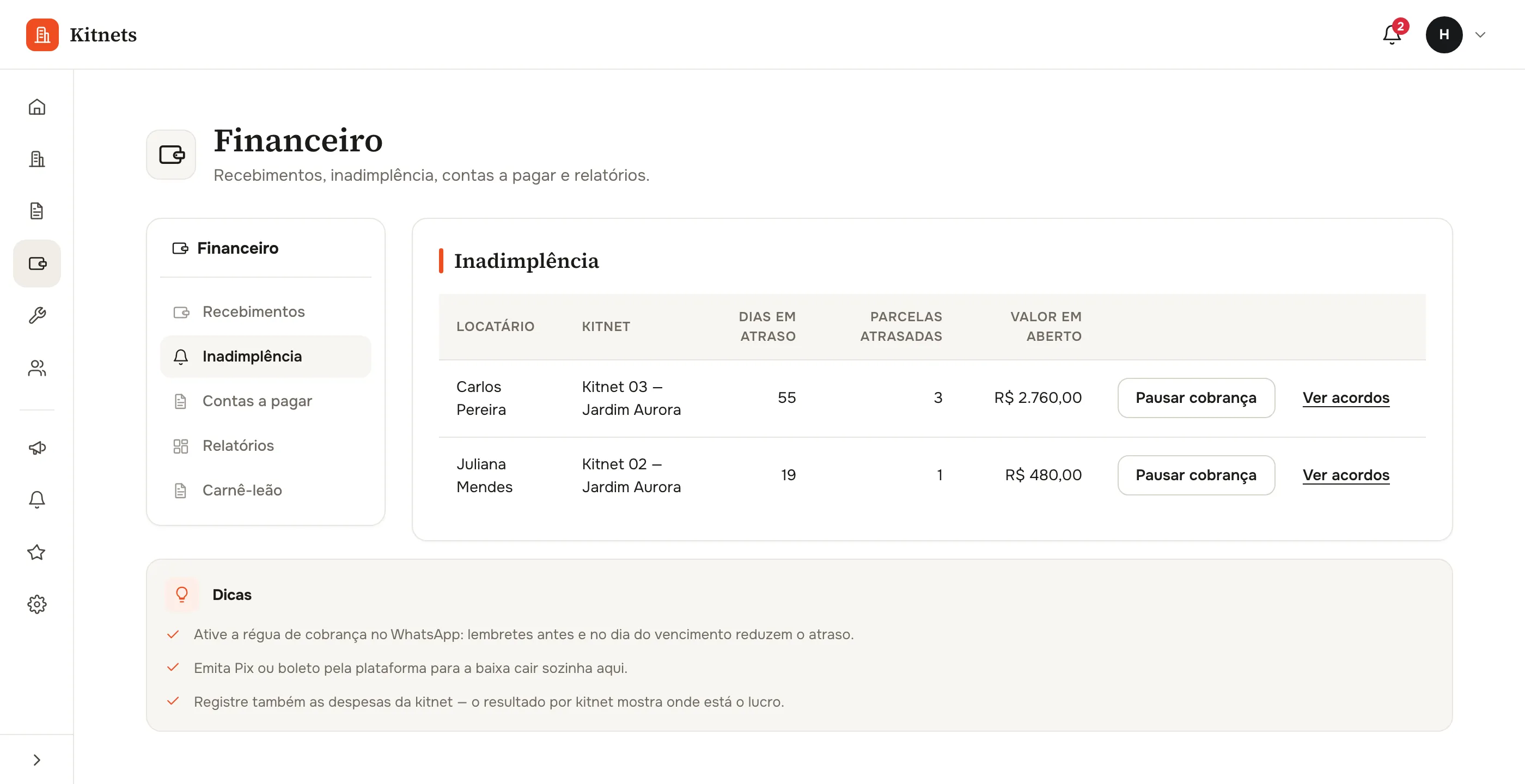Click the Dias em atraso column header
Screen dimensions: 1525x784
767,327
